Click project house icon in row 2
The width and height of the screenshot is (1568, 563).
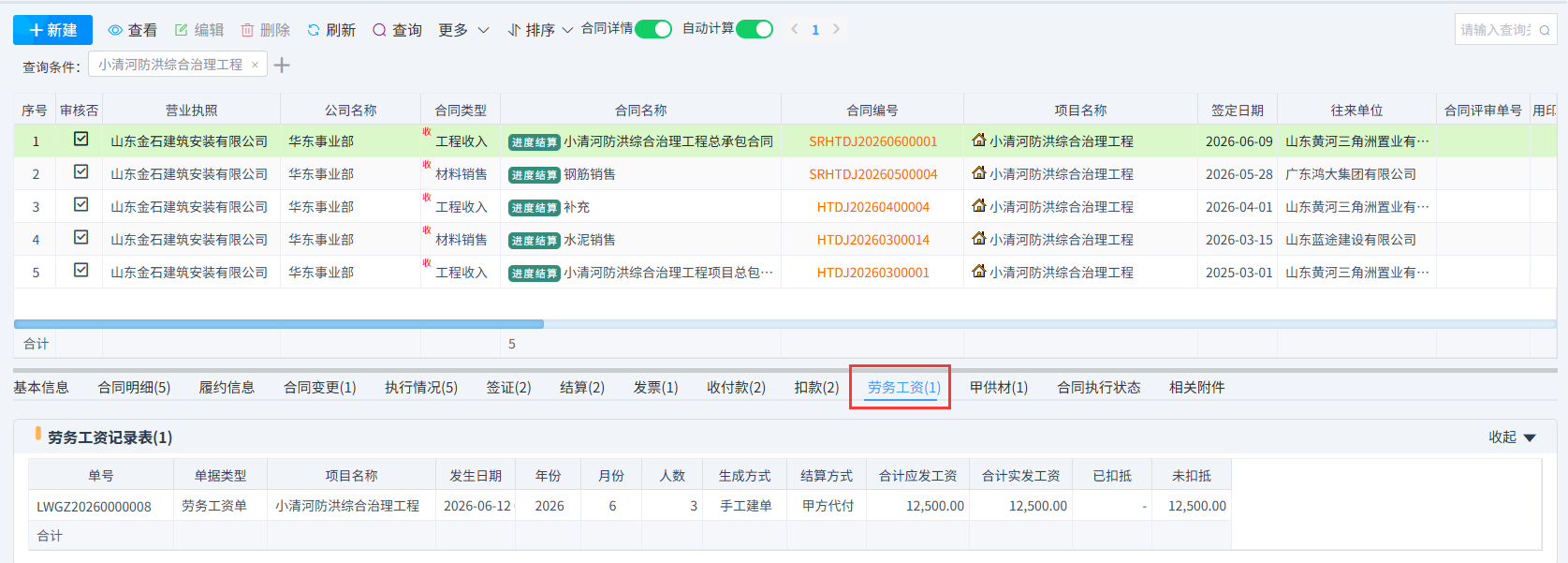[979, 172]
